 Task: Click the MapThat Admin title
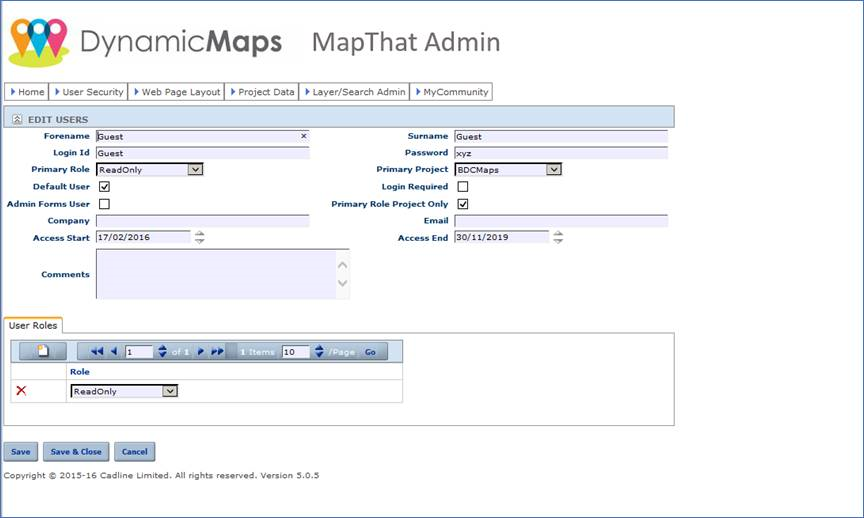pos(406,42)
